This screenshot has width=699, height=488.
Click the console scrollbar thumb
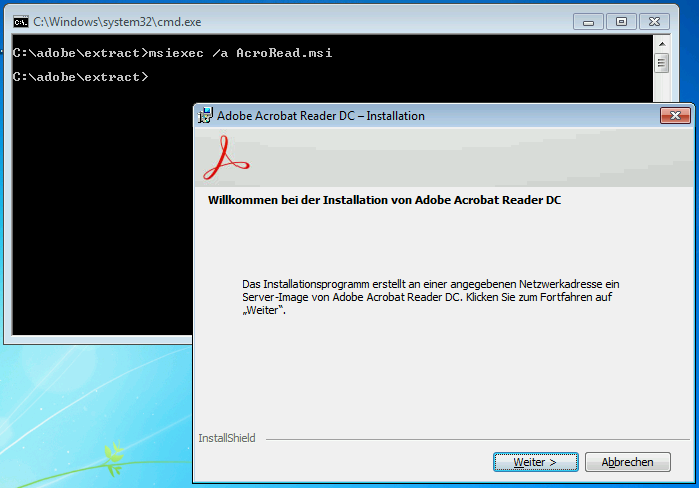[662, 63]
